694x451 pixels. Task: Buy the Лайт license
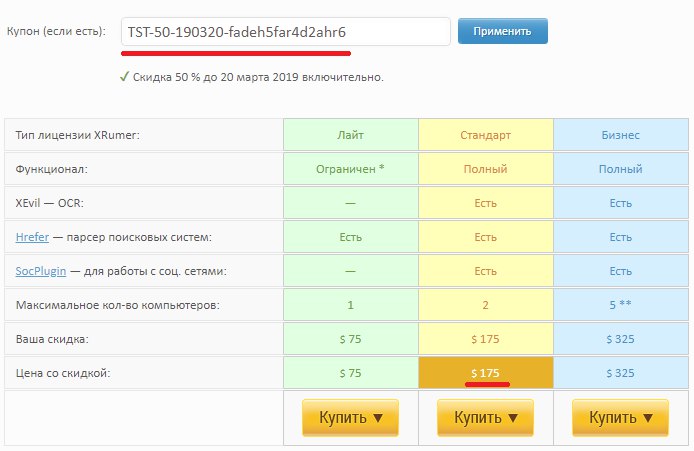[x=351, y=417]
